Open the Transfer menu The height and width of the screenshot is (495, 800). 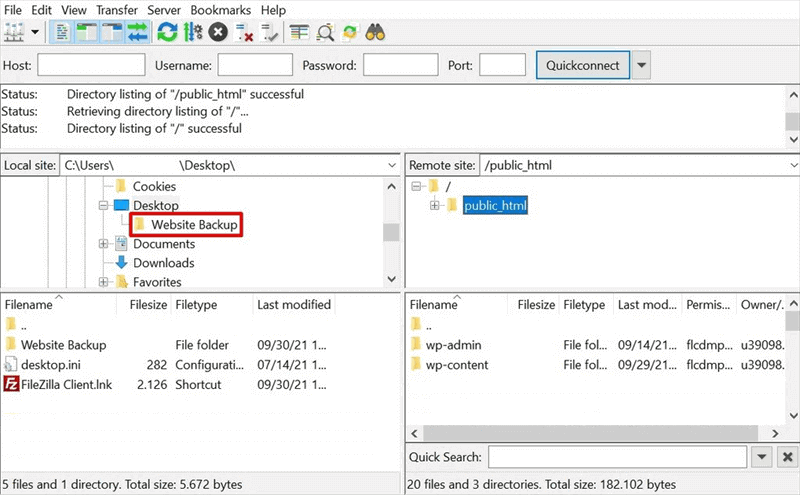[x=117, y=10]
